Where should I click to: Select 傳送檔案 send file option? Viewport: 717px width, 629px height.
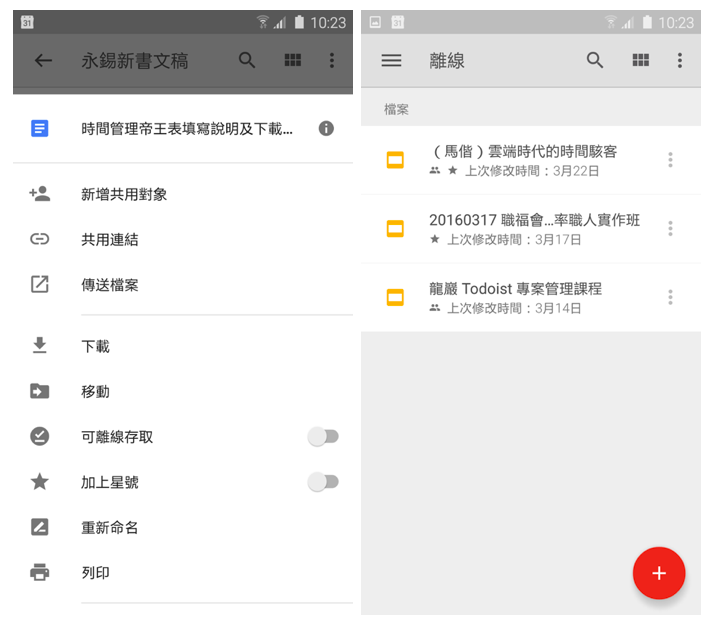click(183, 285)
